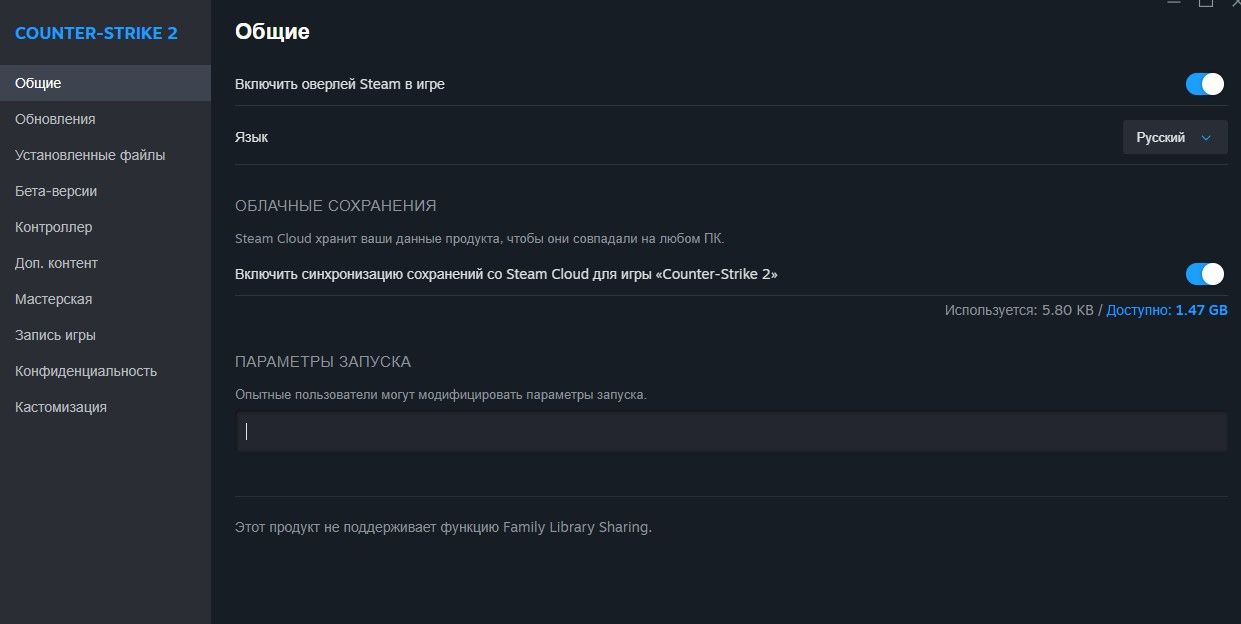Open the Контроллер settings page
This screenshot has height=624, width=1241.
[x=54, y=227]
